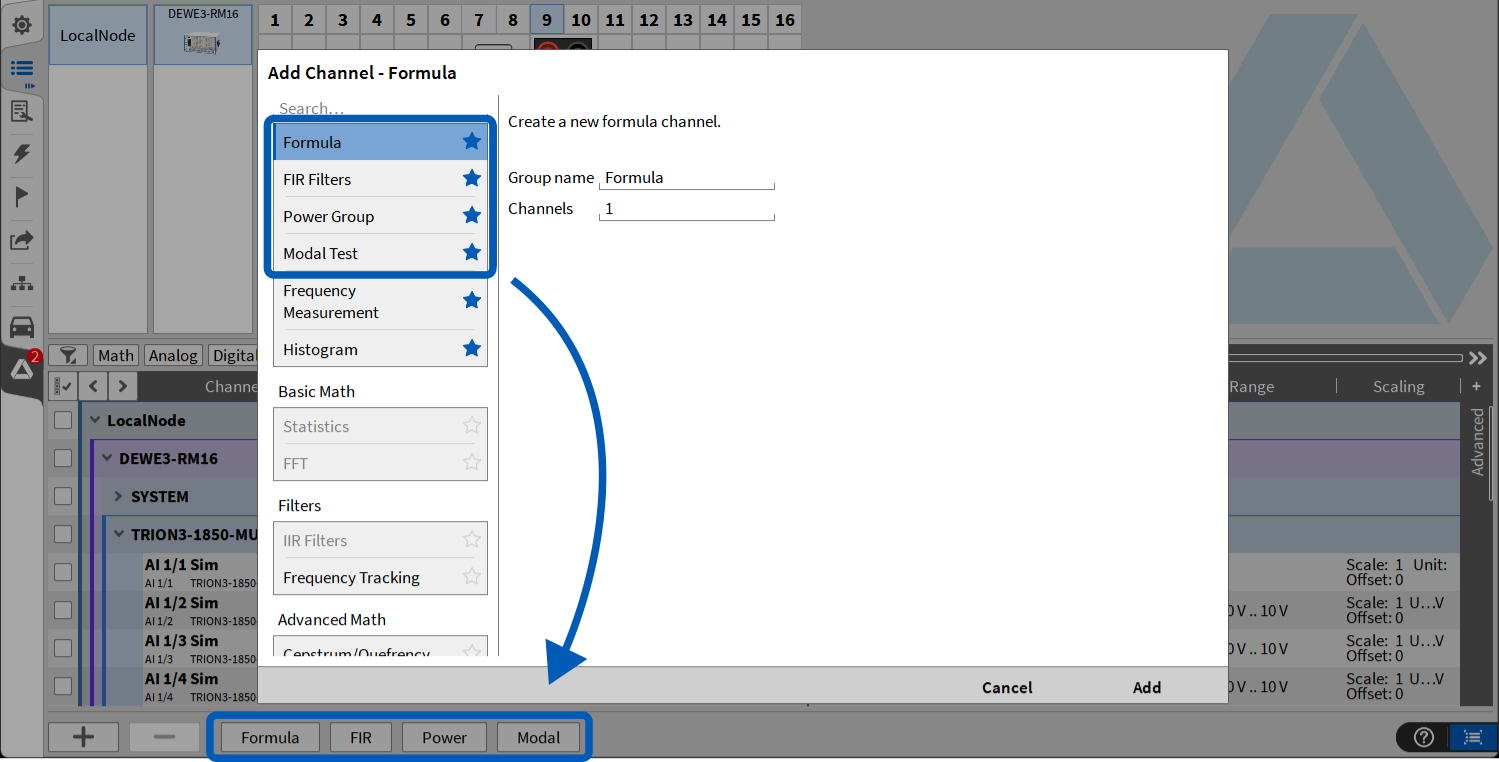
Task: Click the Cancel button in dialog
Action: pyautogui.click(x=1007, y=687)
